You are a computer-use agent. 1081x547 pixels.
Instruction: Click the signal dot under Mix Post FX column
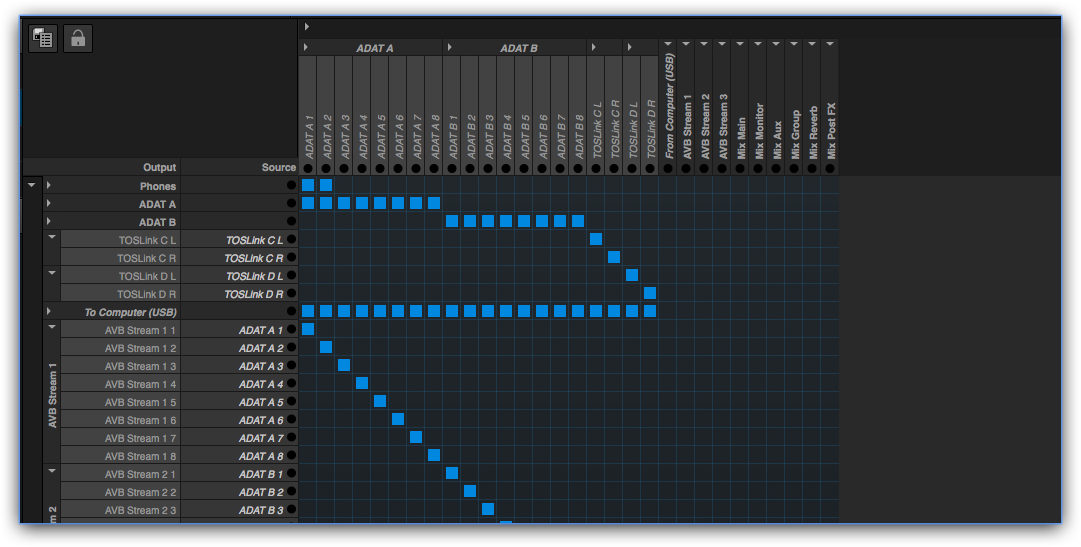[830, 168]
